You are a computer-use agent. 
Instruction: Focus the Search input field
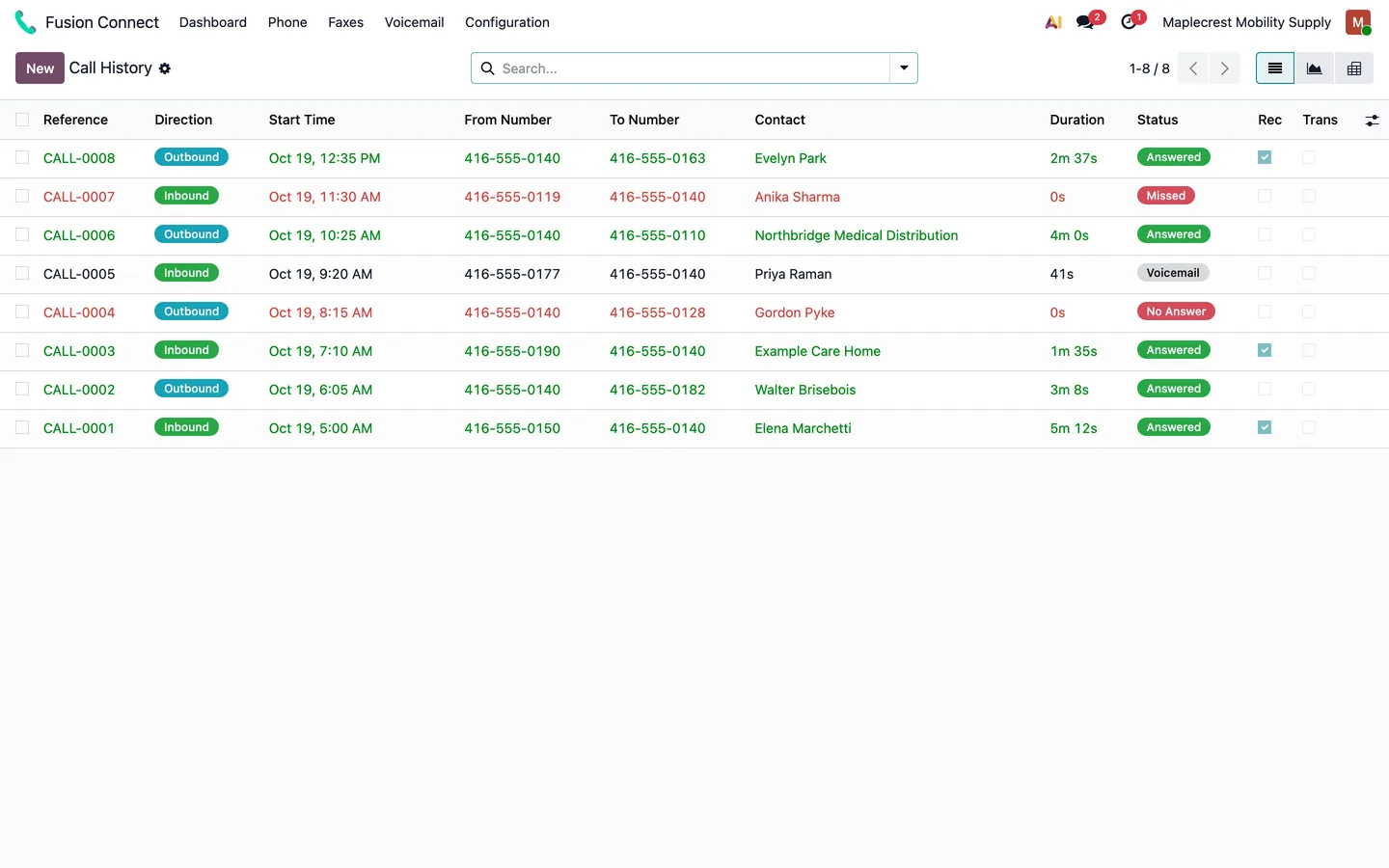click(693, 68)
